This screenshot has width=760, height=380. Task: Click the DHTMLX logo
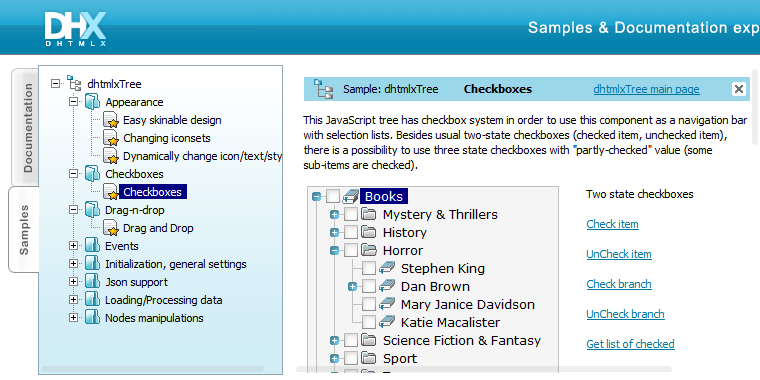(x=75, y=28)
